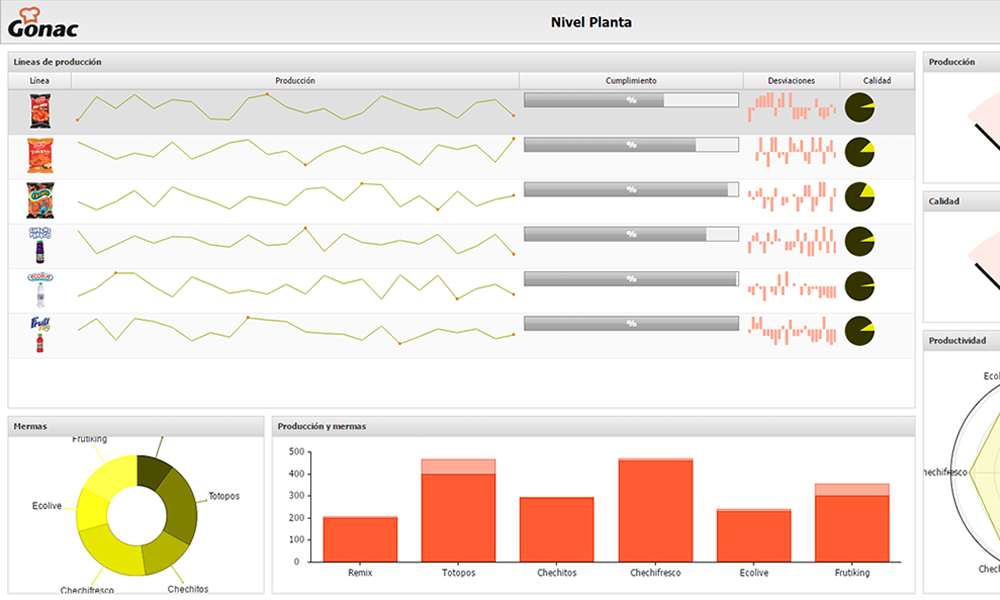Click the quality pie icon in Frutiking row
Viewport: 1000px width, 600px height.
[x=859, y=331]
